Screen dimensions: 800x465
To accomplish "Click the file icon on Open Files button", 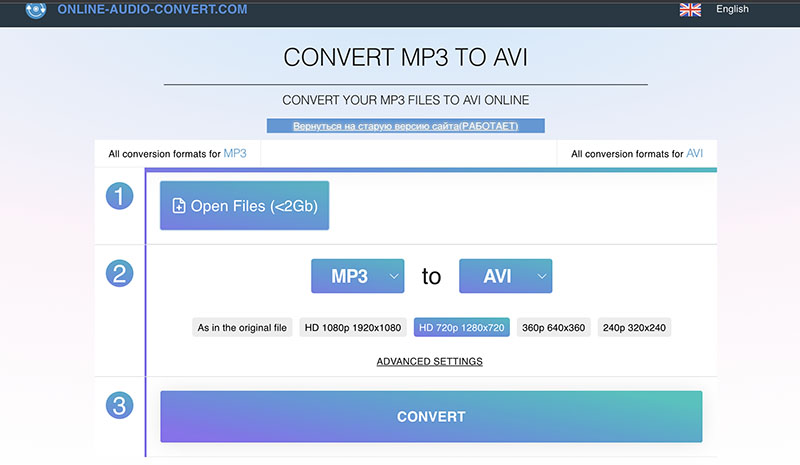I will coord(179,206).
